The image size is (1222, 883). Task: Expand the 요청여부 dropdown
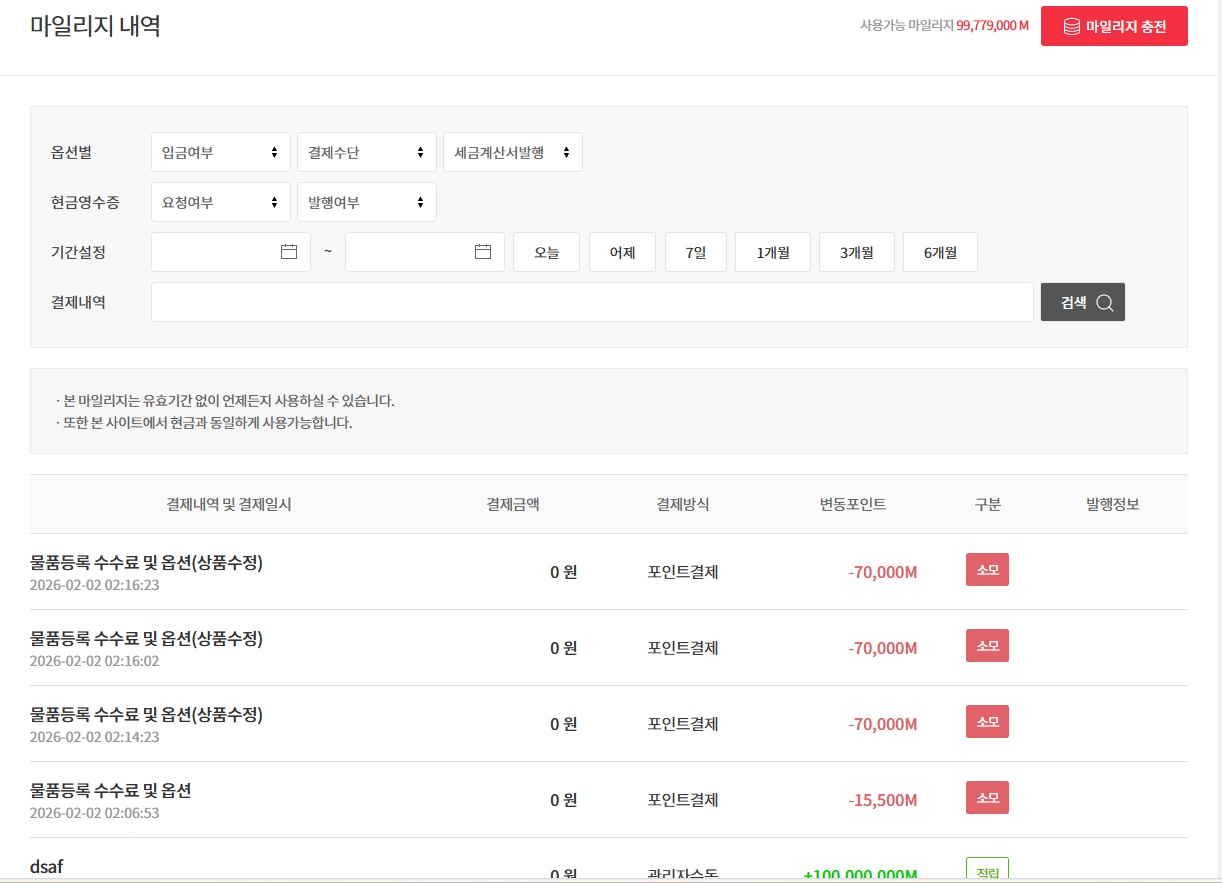click(220, 202)
